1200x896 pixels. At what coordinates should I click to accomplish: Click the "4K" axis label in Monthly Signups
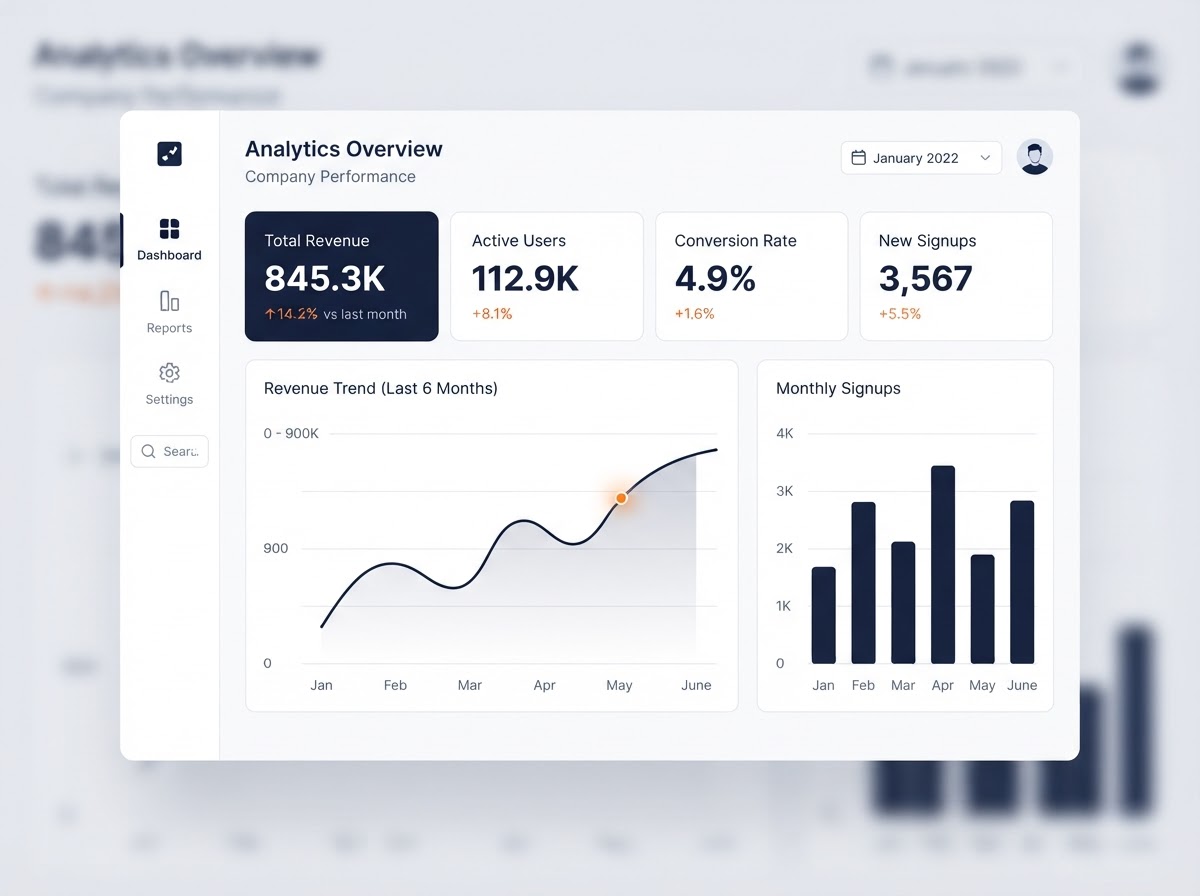[x=785, y=433]
